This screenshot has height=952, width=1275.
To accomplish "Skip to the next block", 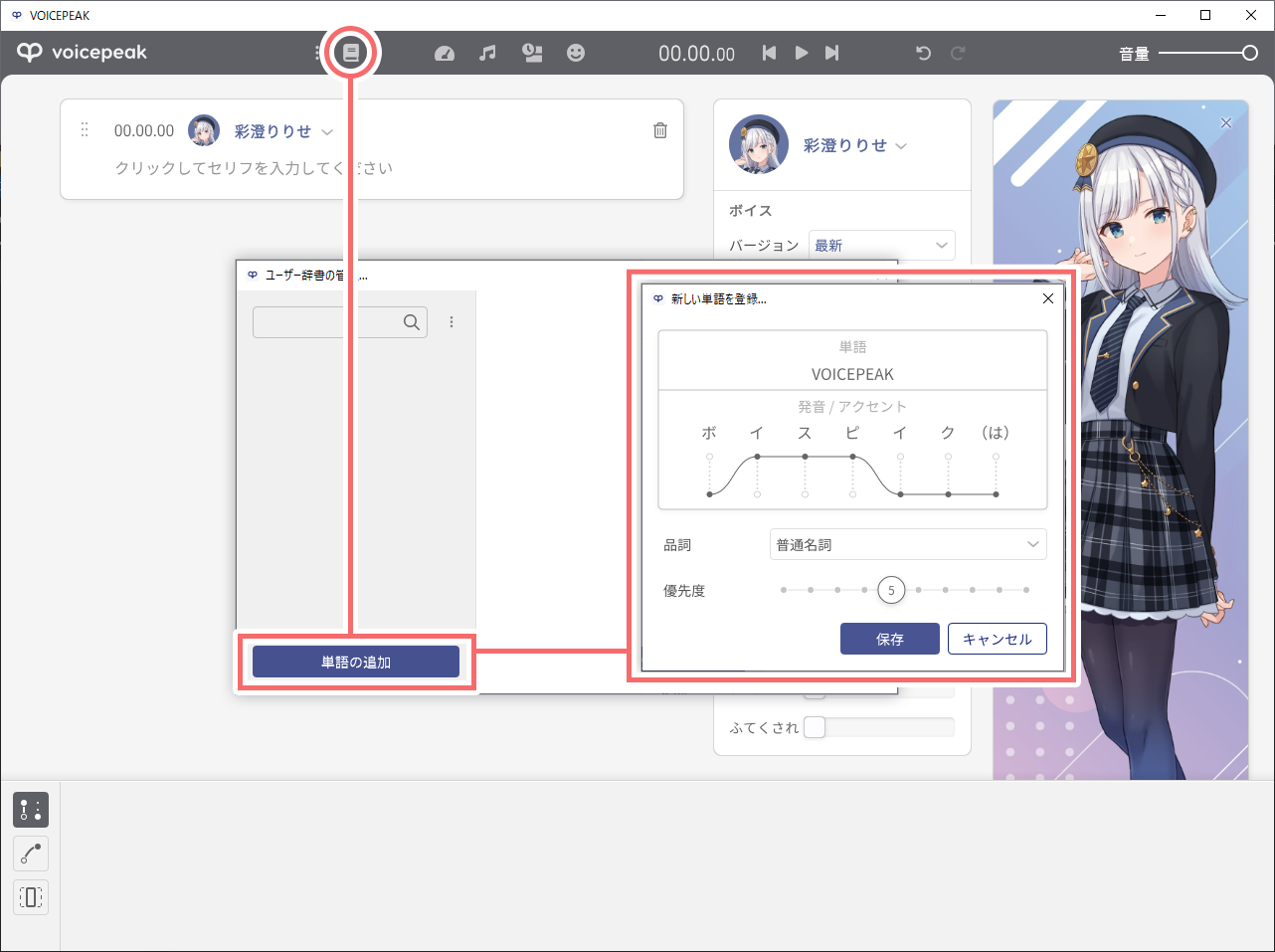I will point(832,54).
